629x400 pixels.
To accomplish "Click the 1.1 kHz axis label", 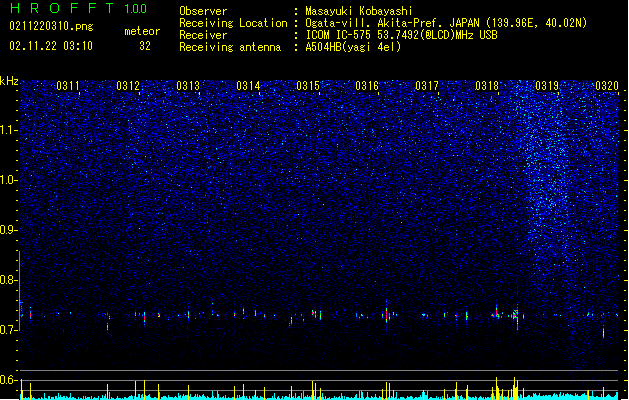I will tap(9, 130).
